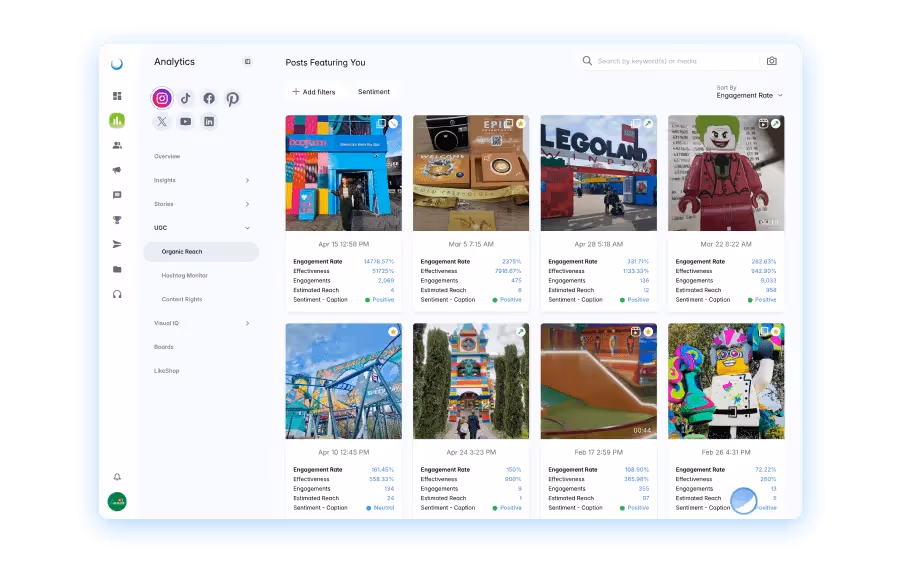Open the LEGO Joker post thumbnail
Viewport: 900px width, 570px height.
point(726,173)
